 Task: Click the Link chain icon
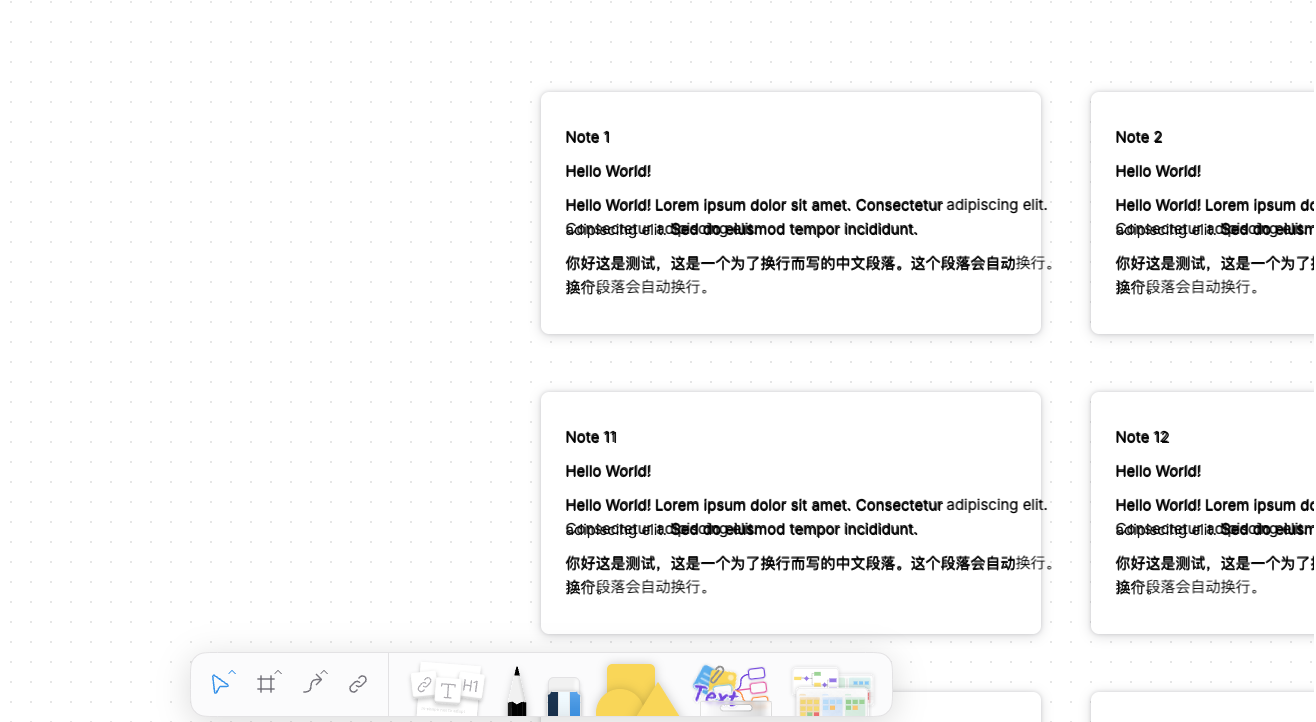pyautogui.click(x=358, y=684)
